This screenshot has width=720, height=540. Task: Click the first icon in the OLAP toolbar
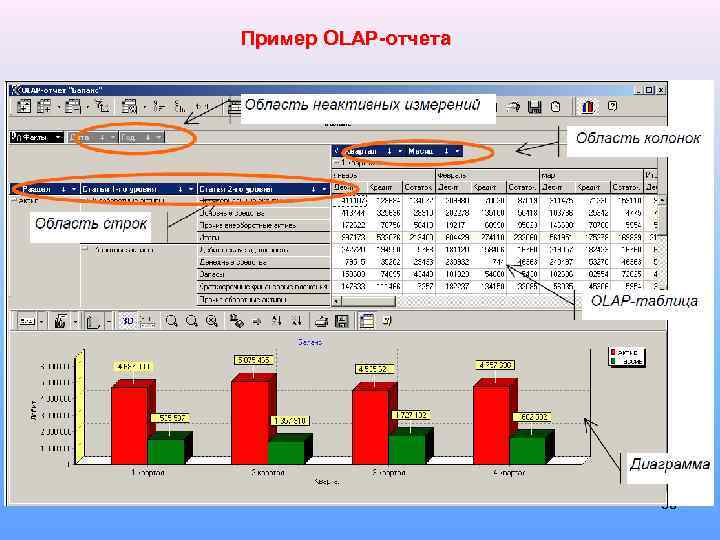[23, 107]
